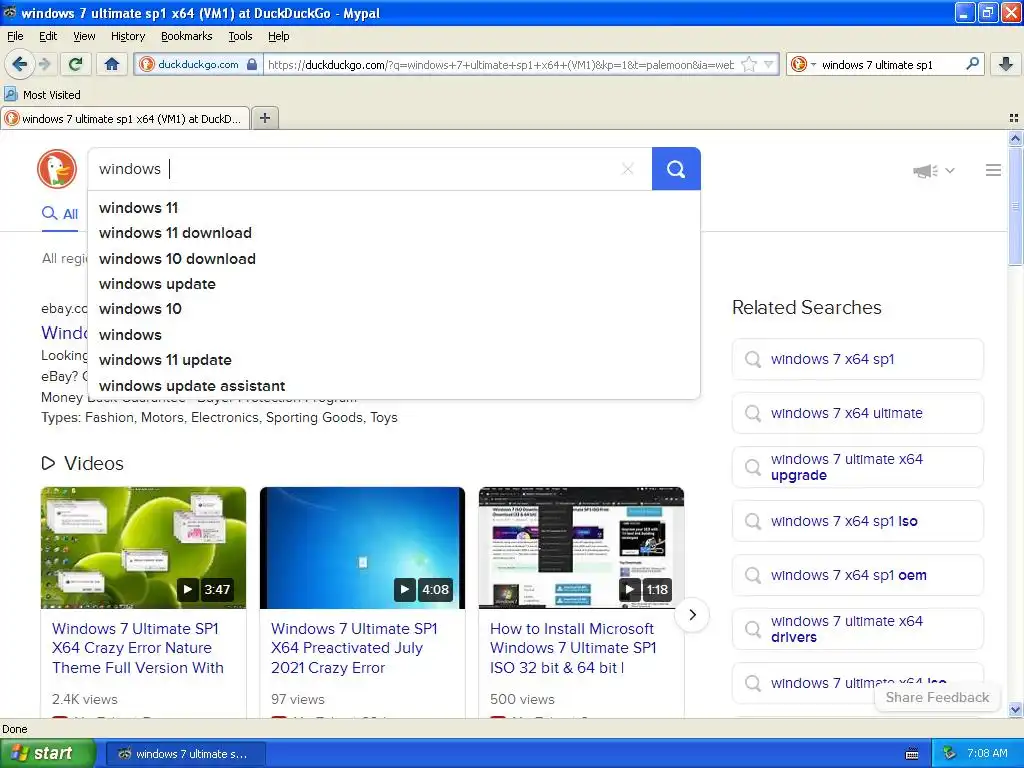Image resolution: width=1024 pixels, height=768 pixels.
Task: Choose suggestion 'windows 10 download'
Action: point(394,259)
